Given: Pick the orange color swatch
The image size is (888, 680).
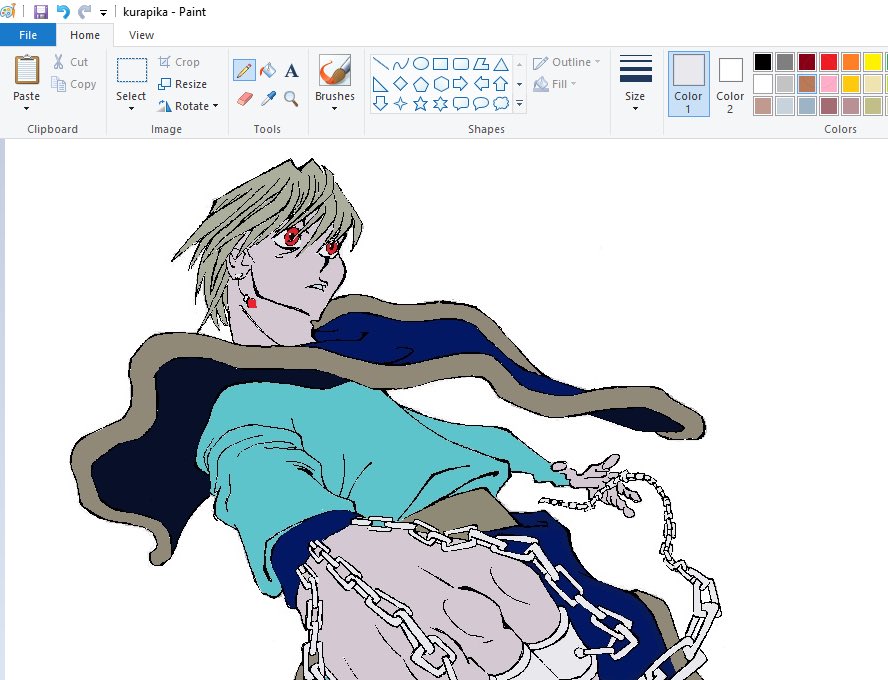Looking at the screenshot, I should pos(851,62).
